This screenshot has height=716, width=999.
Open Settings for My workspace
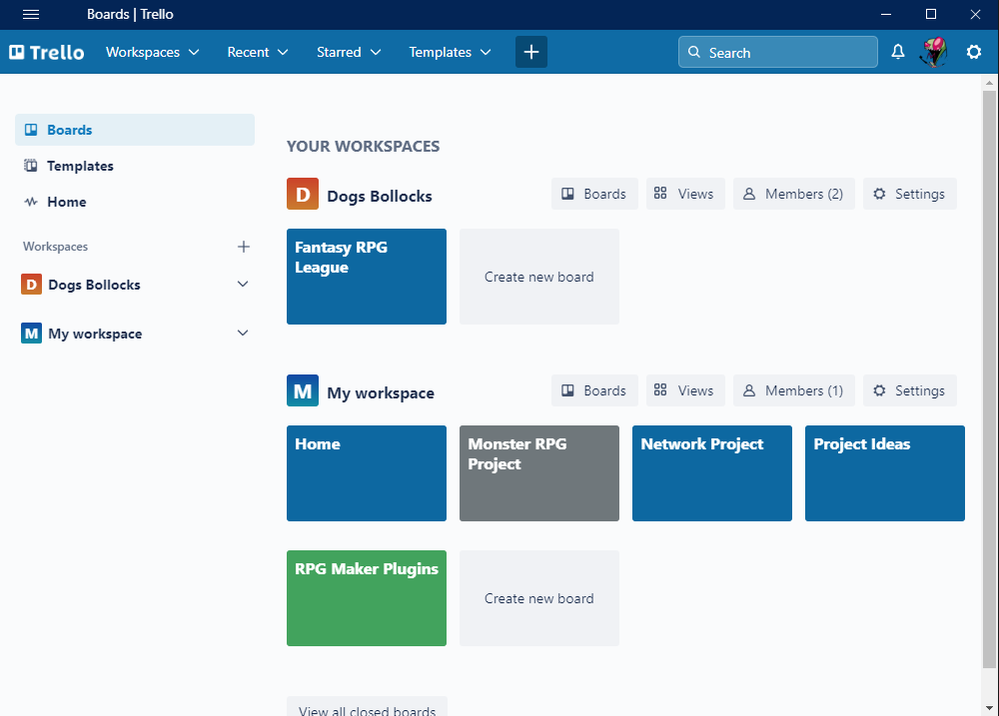click(910, 390)
